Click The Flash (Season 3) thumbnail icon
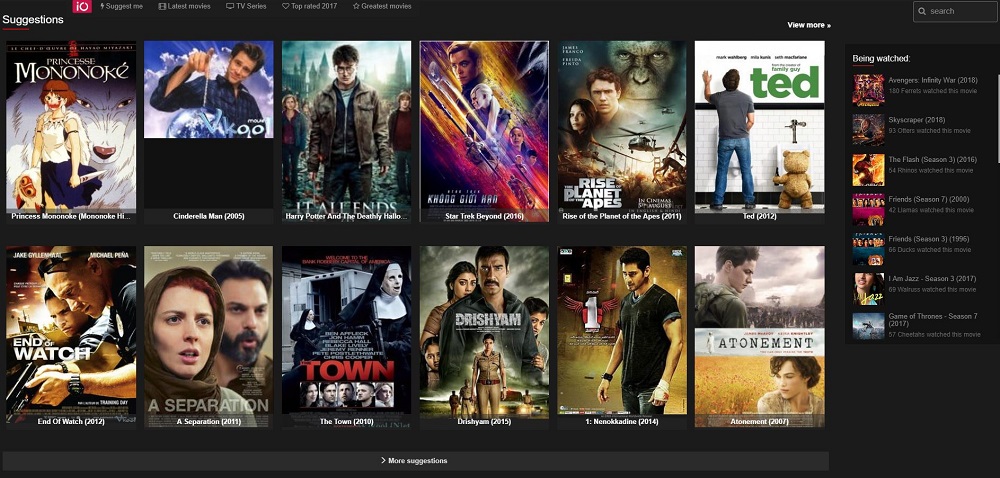This screenshot has width=1000, height=478. [x=867, y=169]
